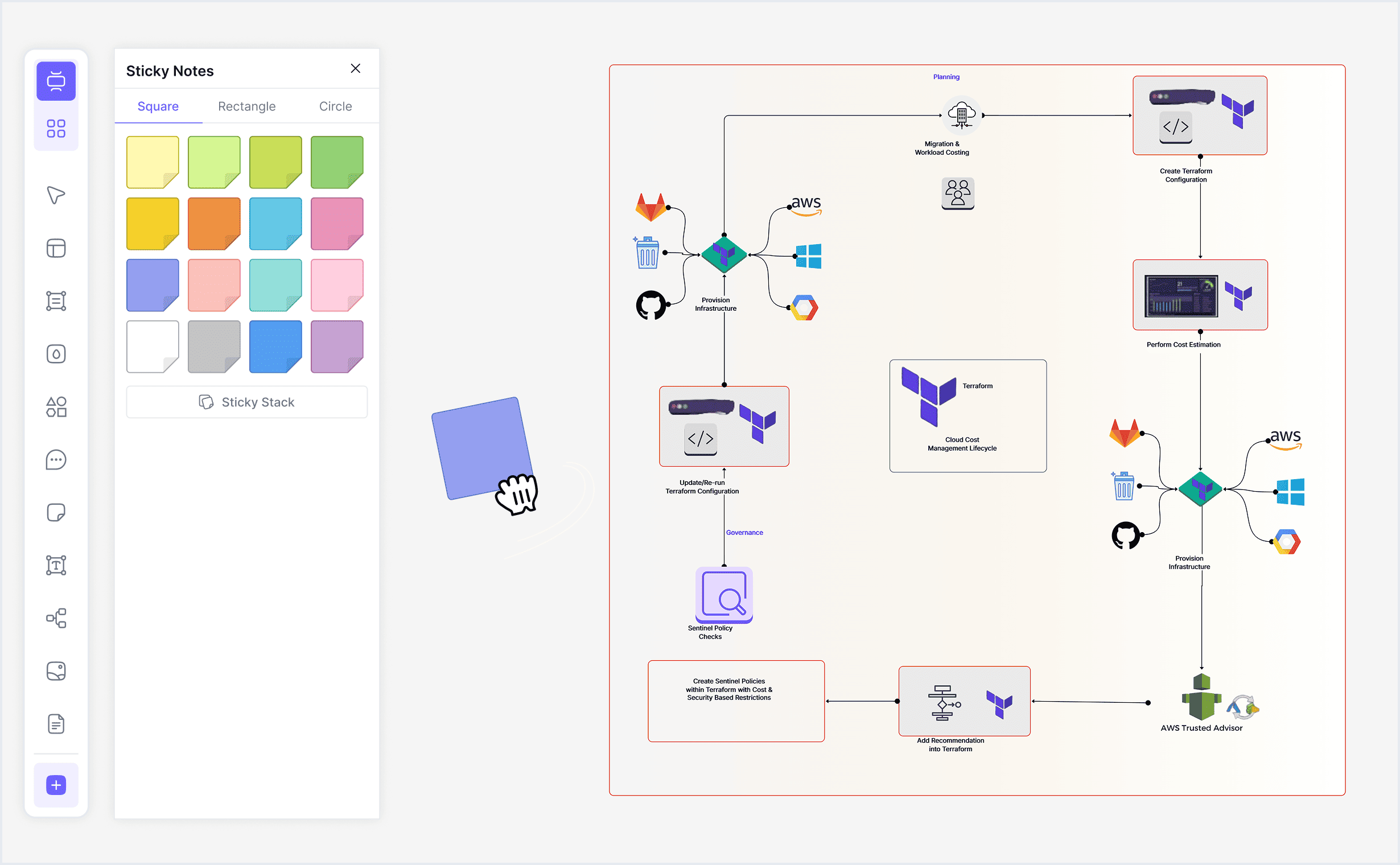Open the shapes tool icon
The height and width of the screenshot is (865, 1400).
pos(56,407)
